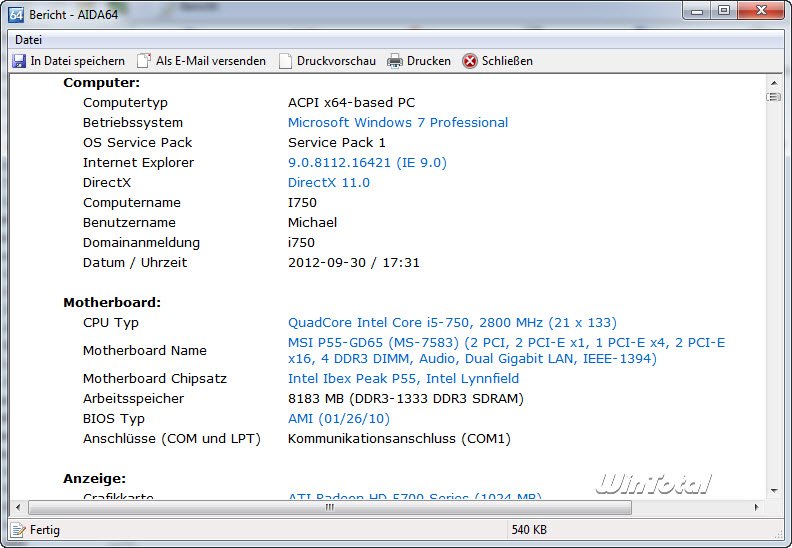Open the AMI (01/26/10) BIOS link

(339, 419)
